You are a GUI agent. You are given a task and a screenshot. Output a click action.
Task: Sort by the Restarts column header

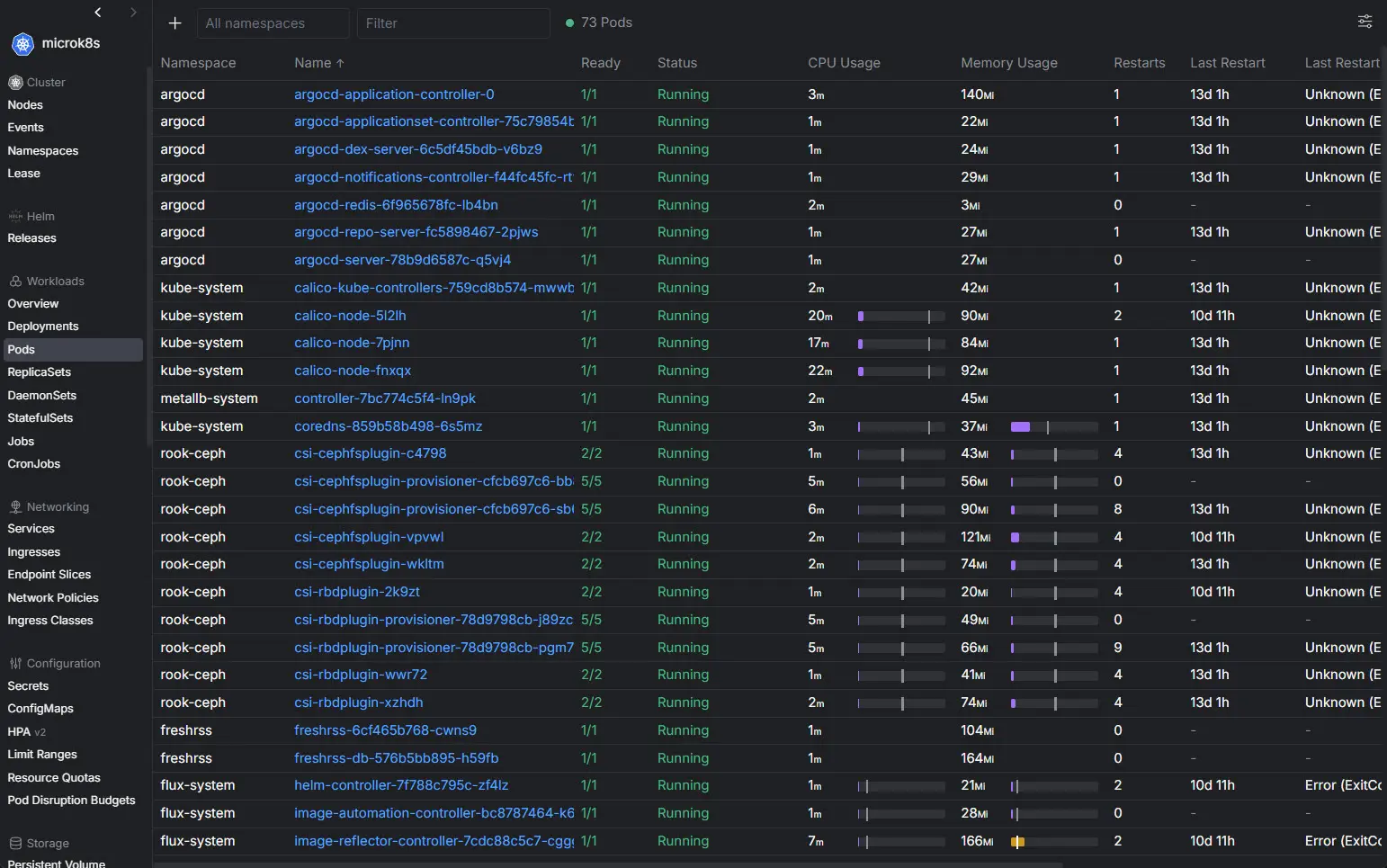click(x=1139, y=63)
